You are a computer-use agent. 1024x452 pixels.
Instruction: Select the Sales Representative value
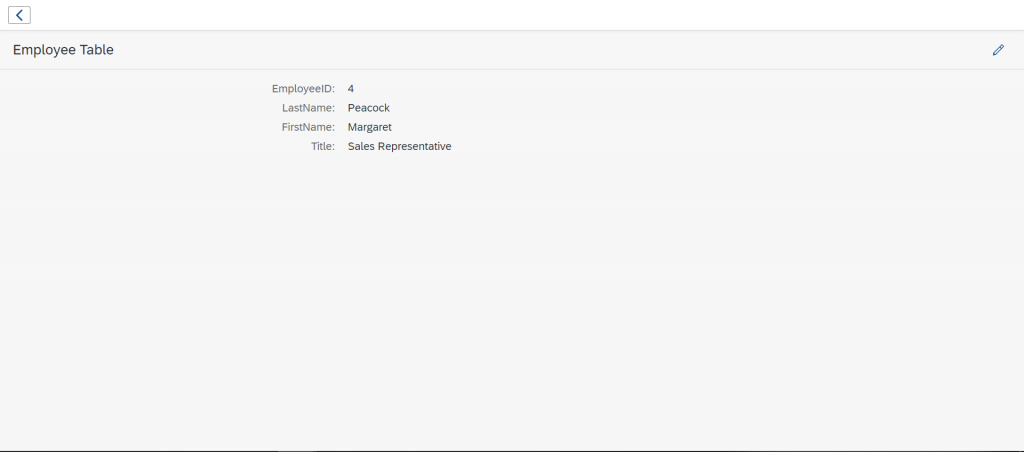point(400,146)
